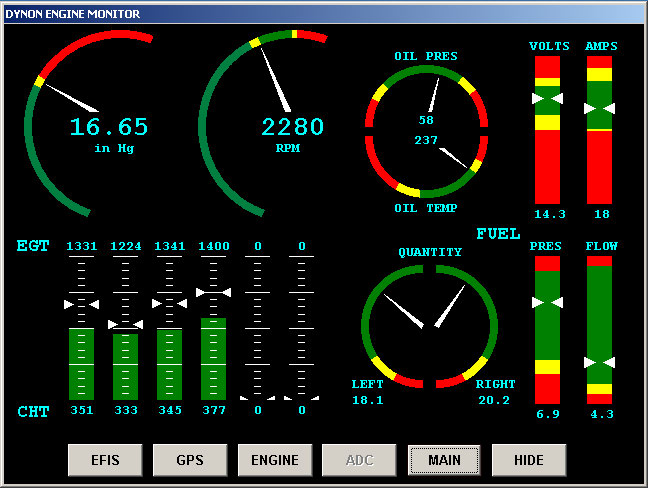Click the CHT row label
This screenshot has height=488, width=648.
pyautogui.click(x=33, y=412)
